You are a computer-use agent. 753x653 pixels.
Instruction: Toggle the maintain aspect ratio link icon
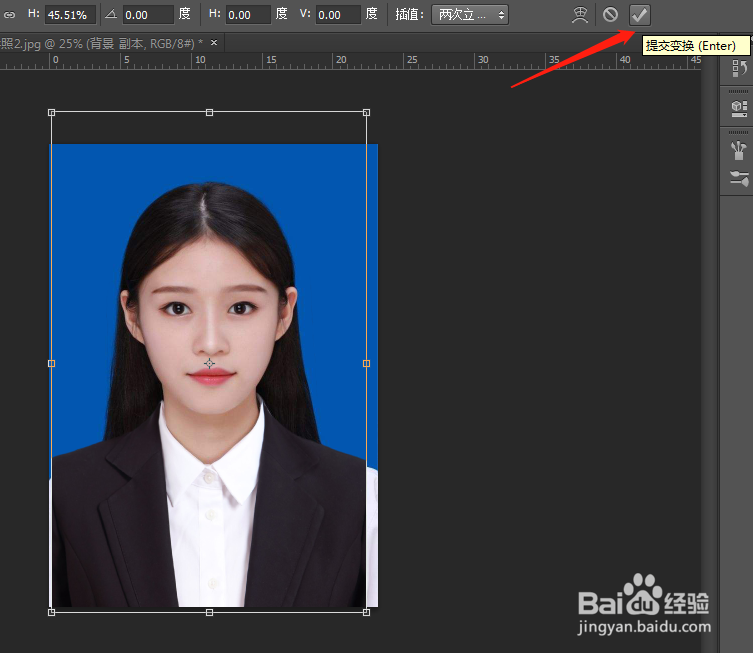coord(9,15)
